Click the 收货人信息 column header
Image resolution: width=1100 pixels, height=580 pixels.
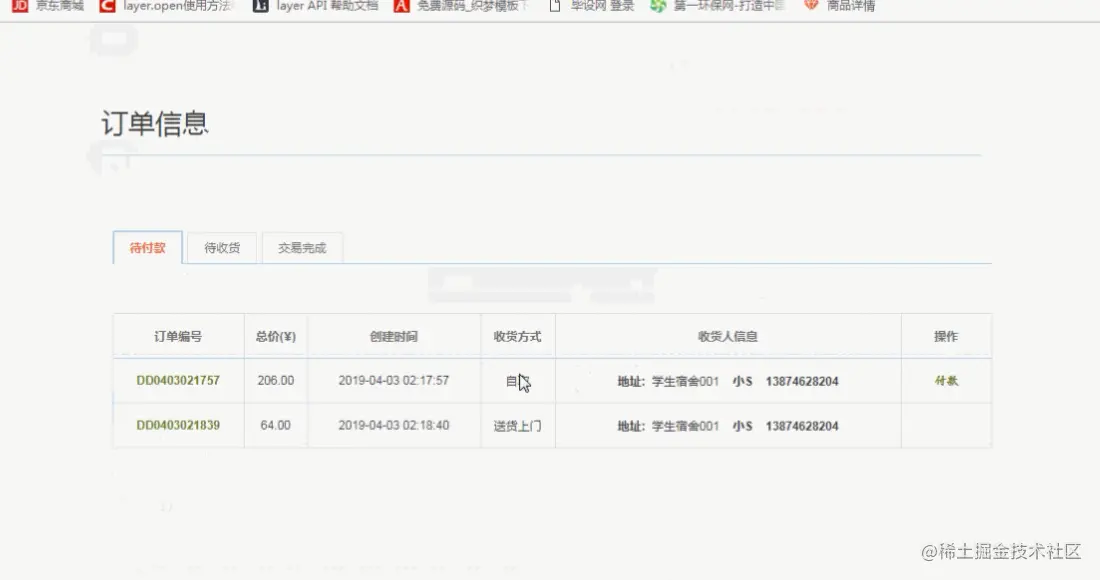728,337
